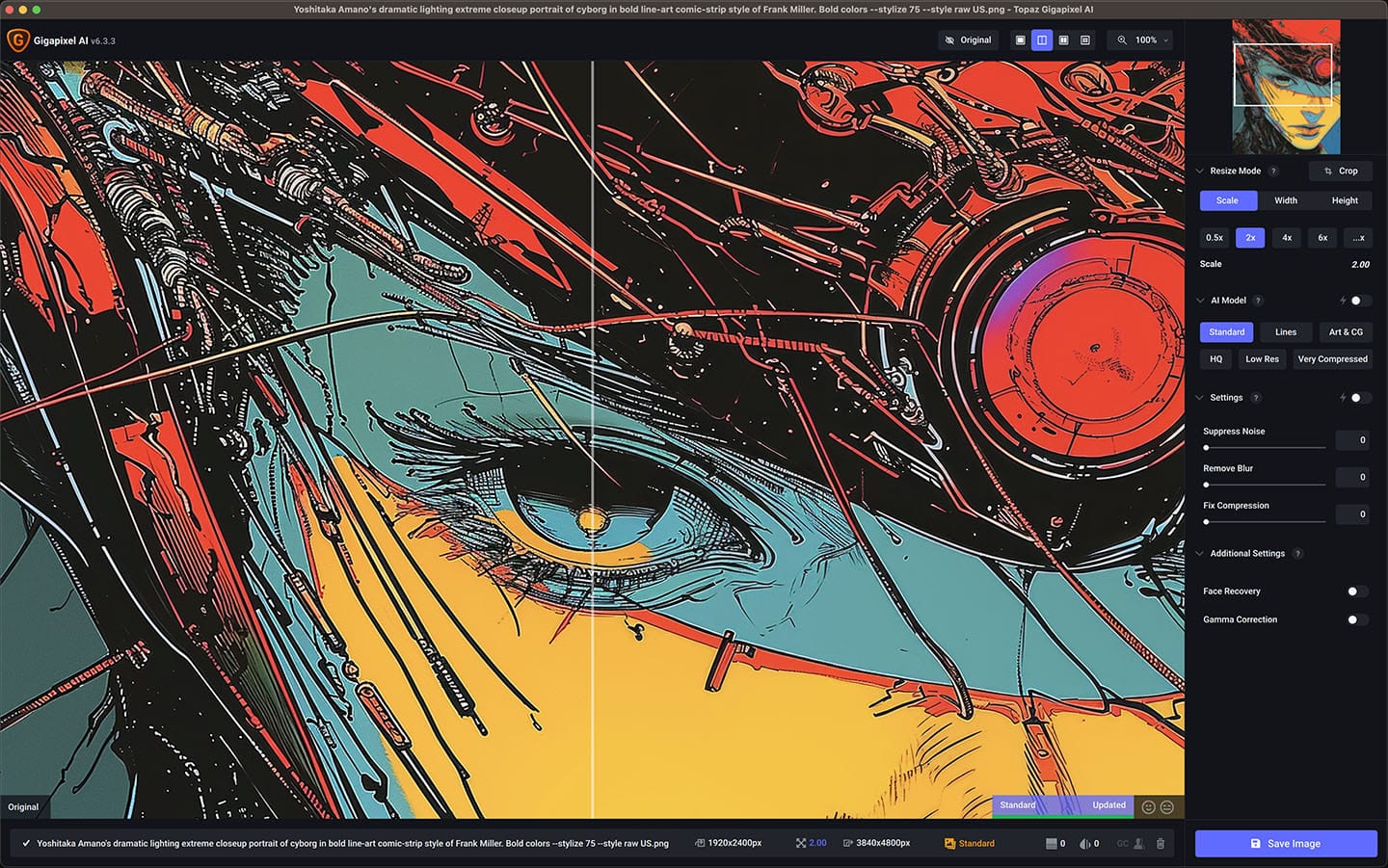
Task: Switch resize mode to Scale
Action: click(1227, 200)
